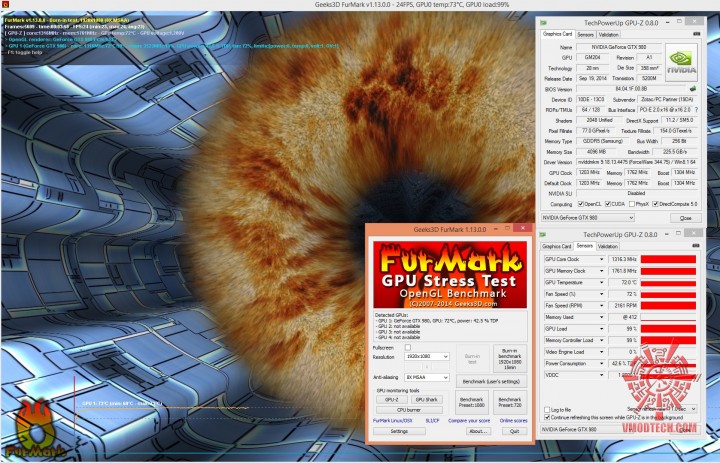
Task: Open the Video Engine Load sensor dropdown
Action: point(602,352)
